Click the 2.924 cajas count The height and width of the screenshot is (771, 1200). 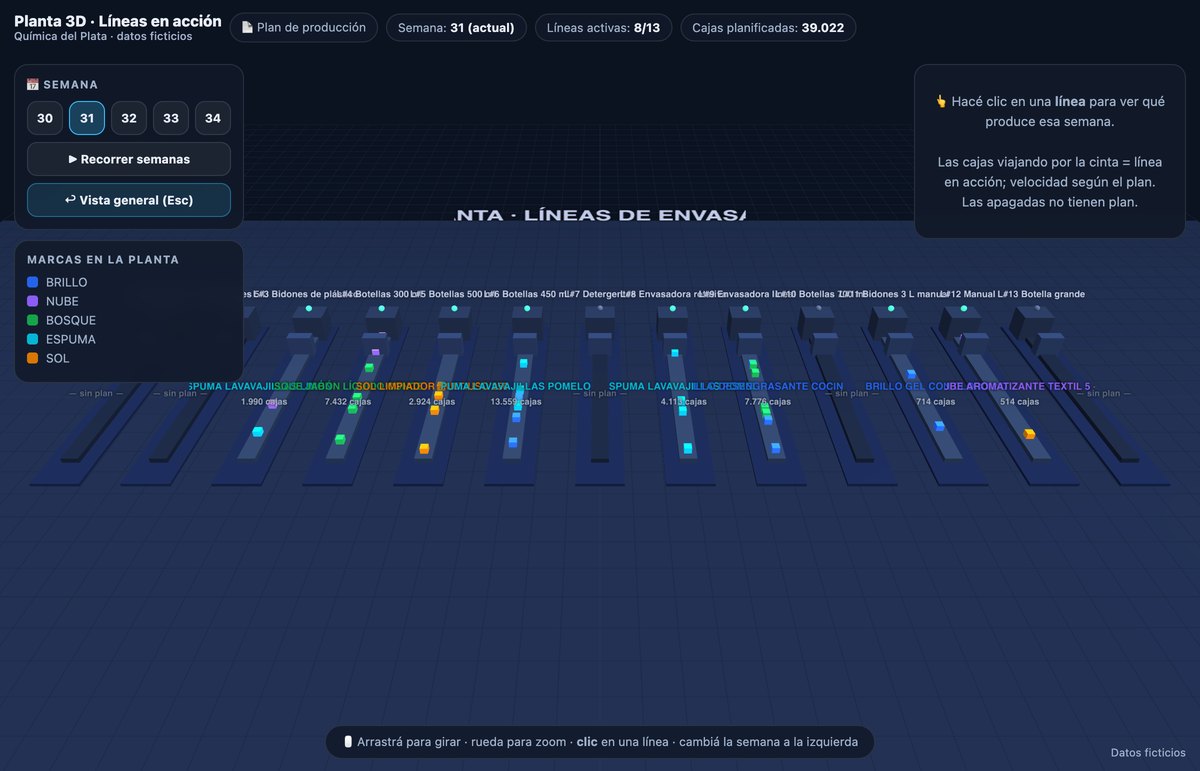click(432, 402)
